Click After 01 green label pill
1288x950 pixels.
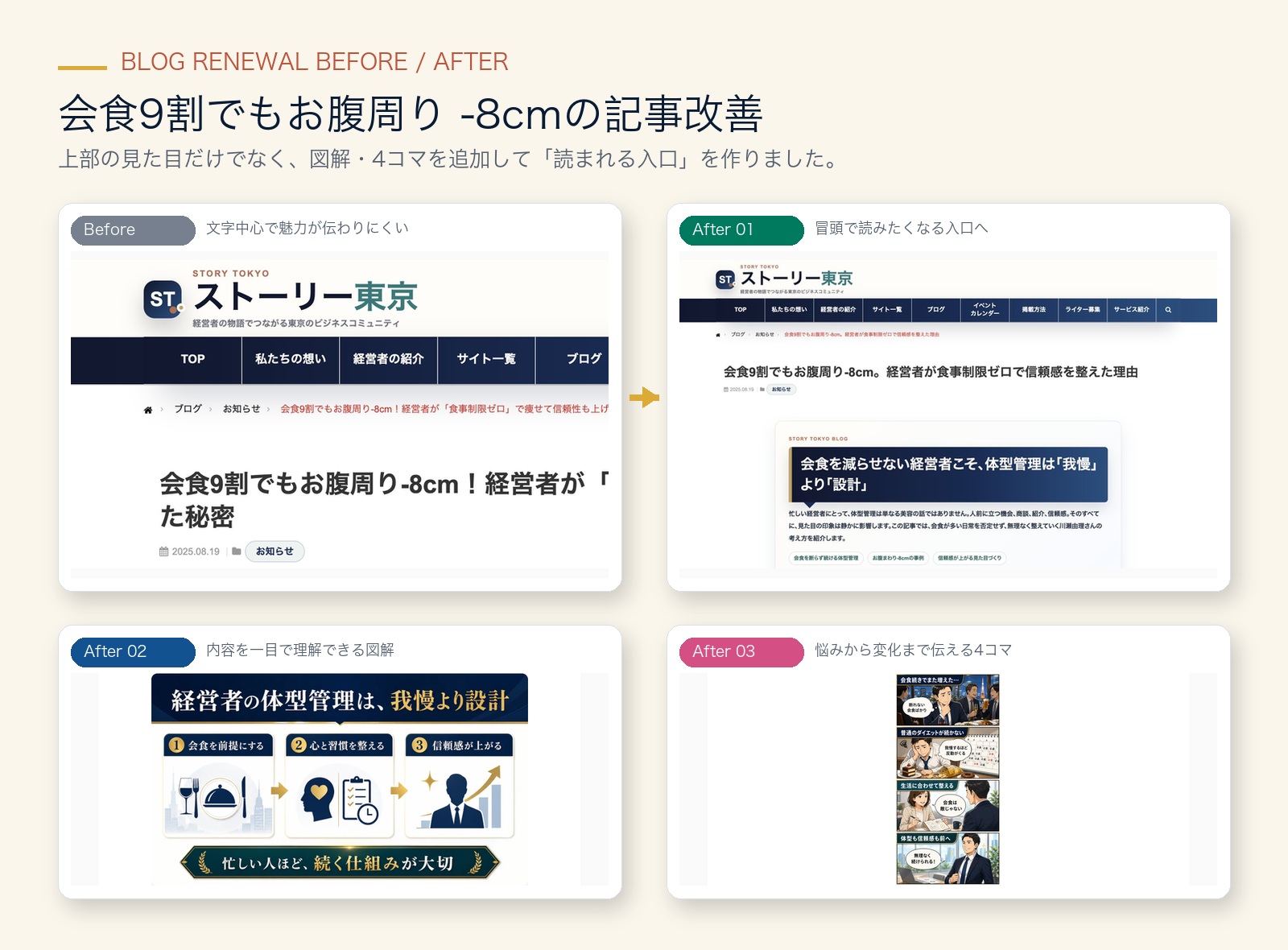[x=742, y=230]
